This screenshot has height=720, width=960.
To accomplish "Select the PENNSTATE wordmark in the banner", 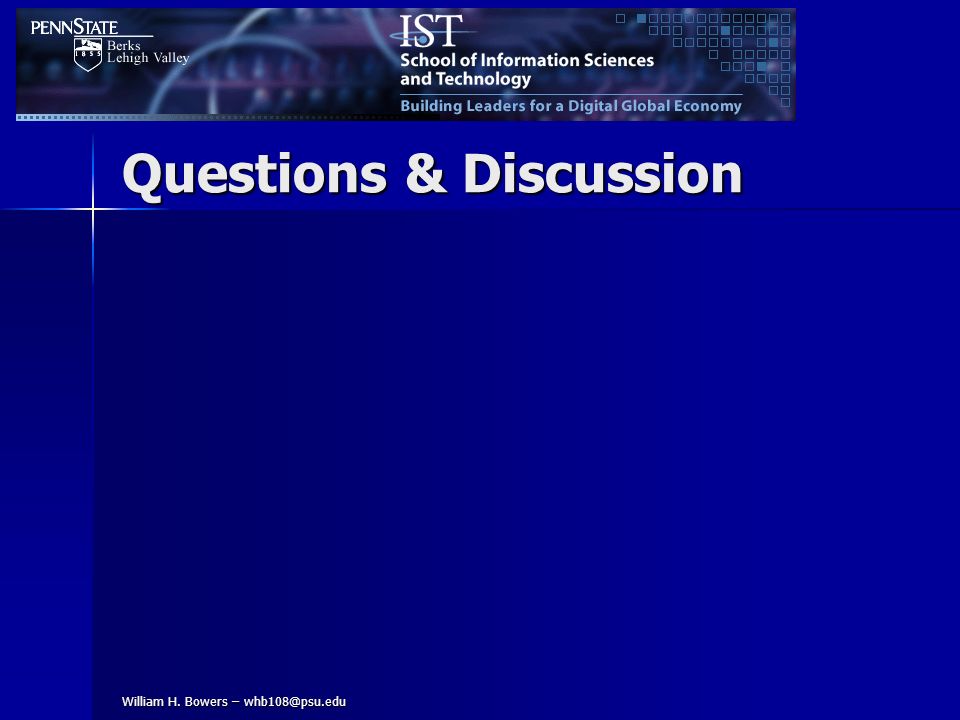I will coord(74,27).
